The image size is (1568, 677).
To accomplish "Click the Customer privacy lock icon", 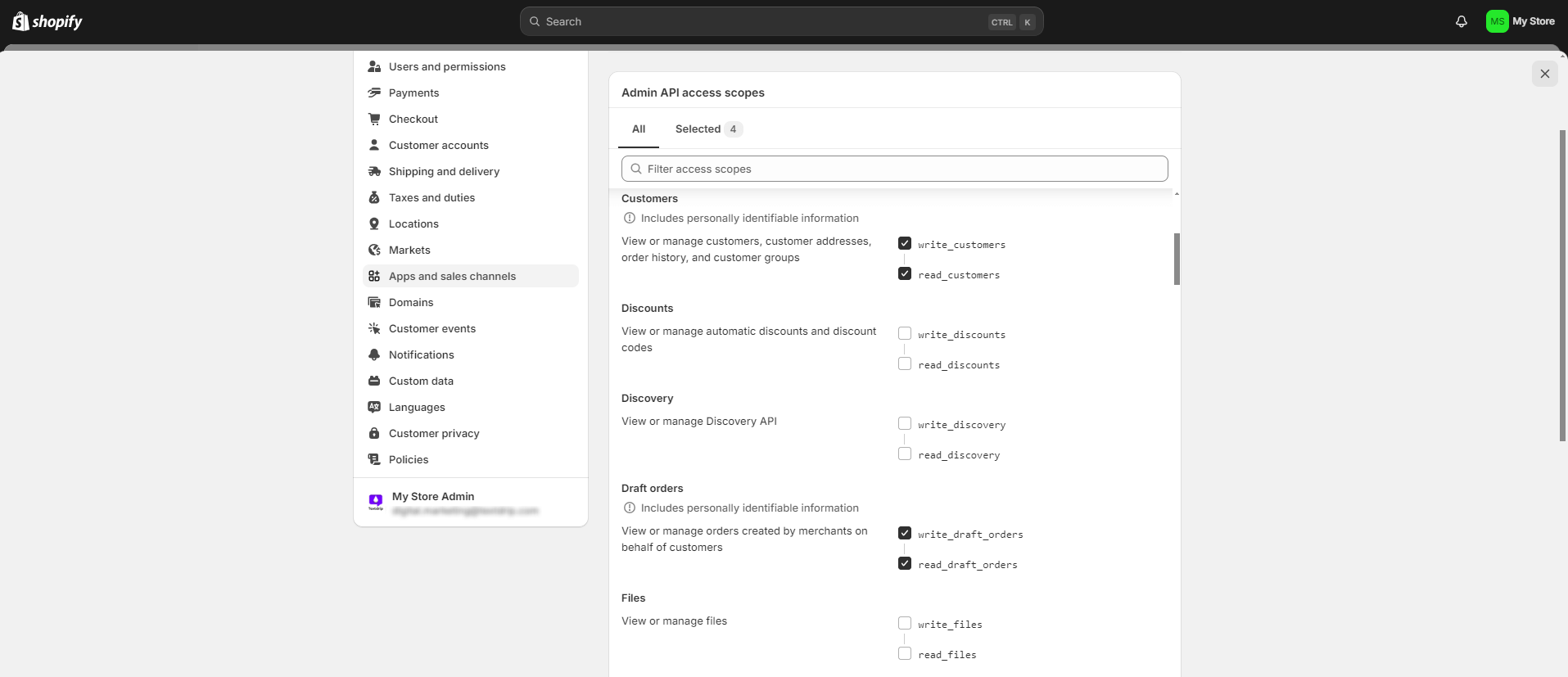I will tap(374, 433).
